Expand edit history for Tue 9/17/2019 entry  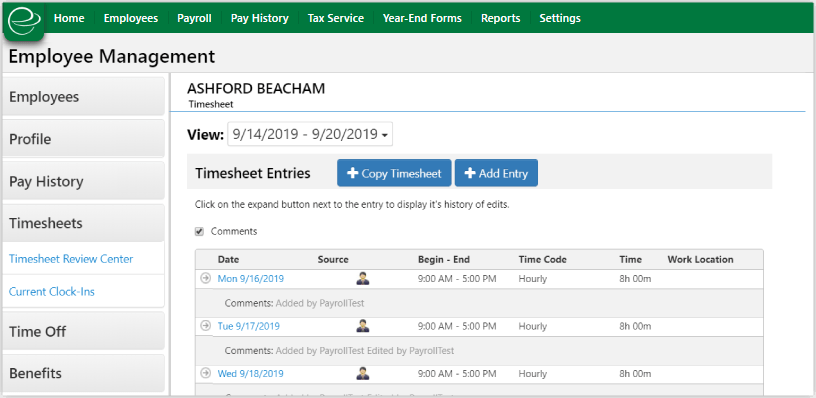206,326
